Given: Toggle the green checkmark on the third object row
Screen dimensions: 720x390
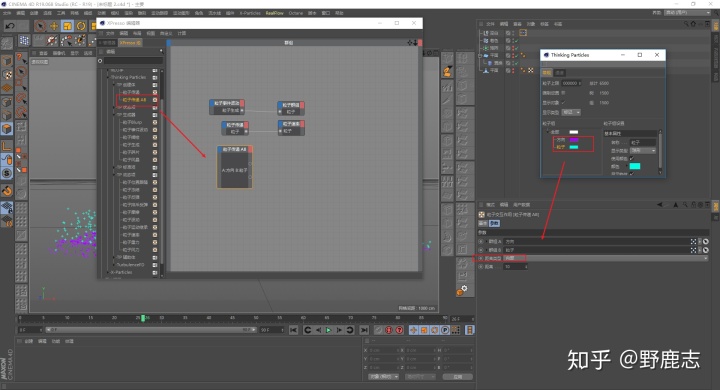Looking at the screenshot, I should [516, 48].
